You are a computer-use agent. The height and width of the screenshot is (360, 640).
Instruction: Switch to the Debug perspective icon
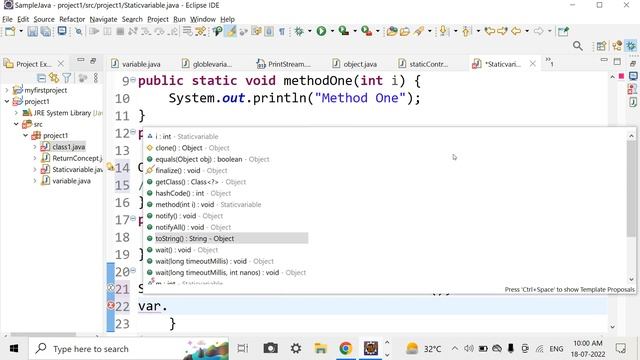(631, 46)
